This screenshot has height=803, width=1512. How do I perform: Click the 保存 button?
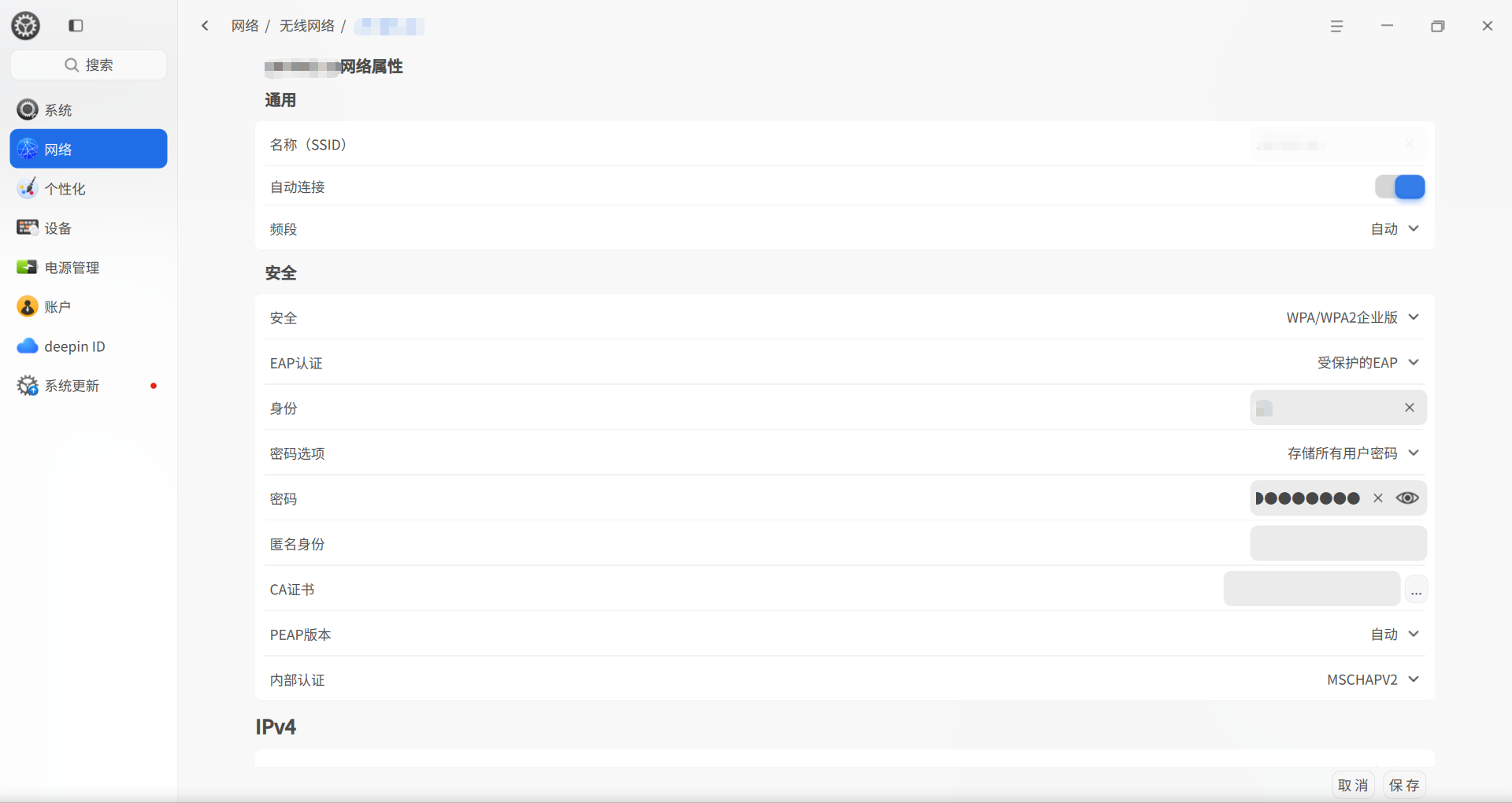1404,785
